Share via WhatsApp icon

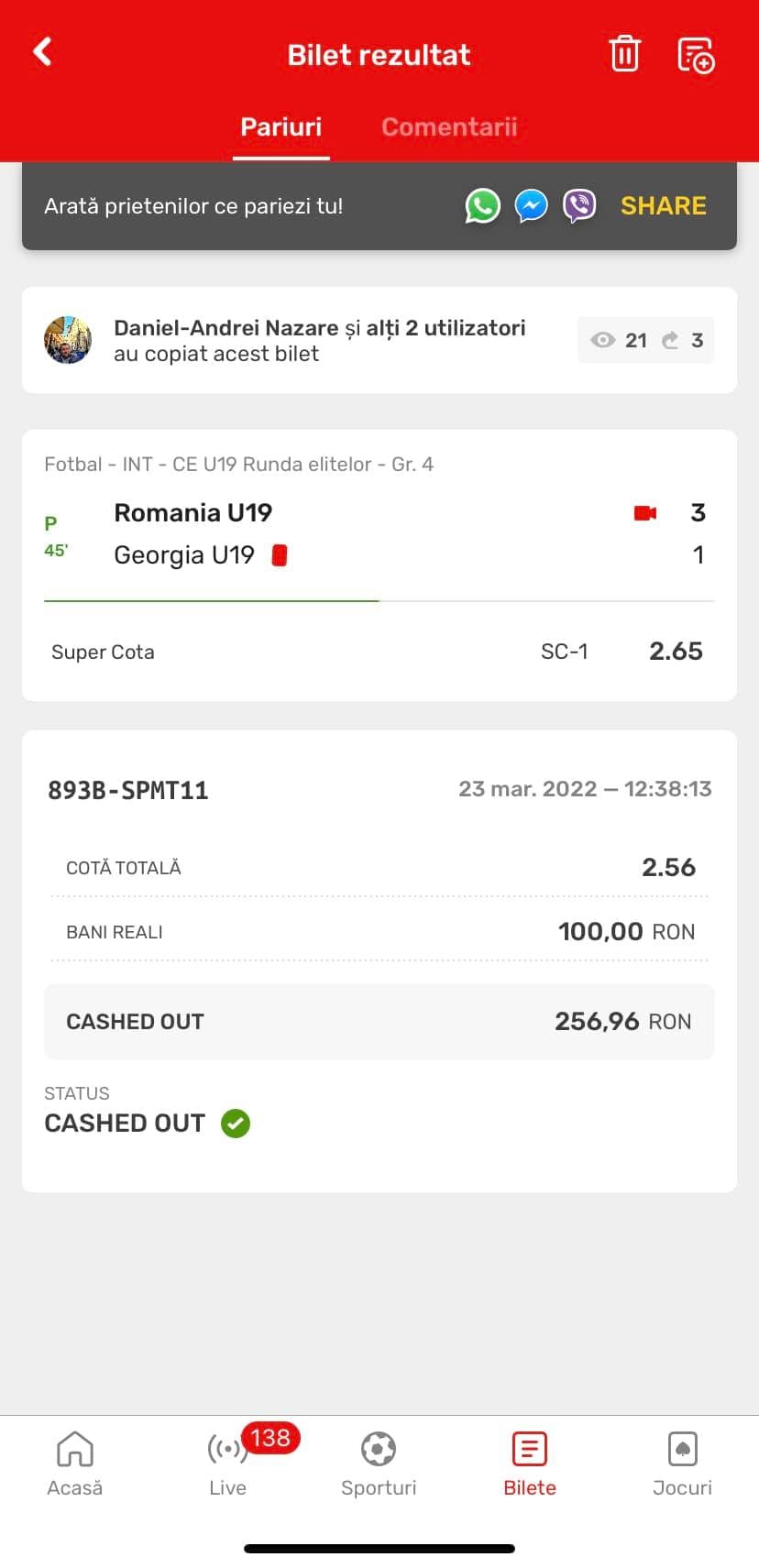point(482,206)
